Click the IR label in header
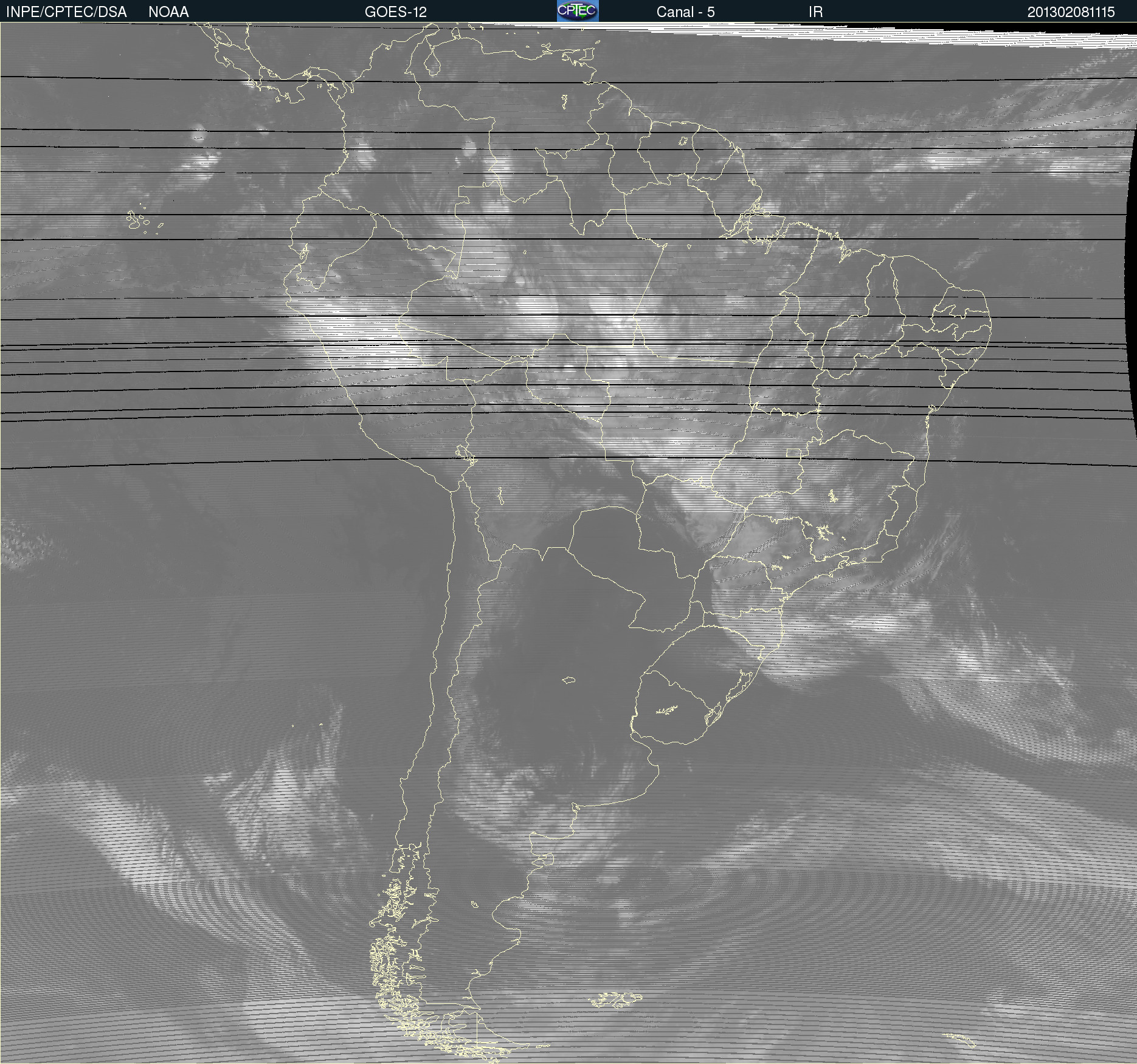Image resolution: width=1137 pixels, height=1064 pixels. [x=815, y=12]
